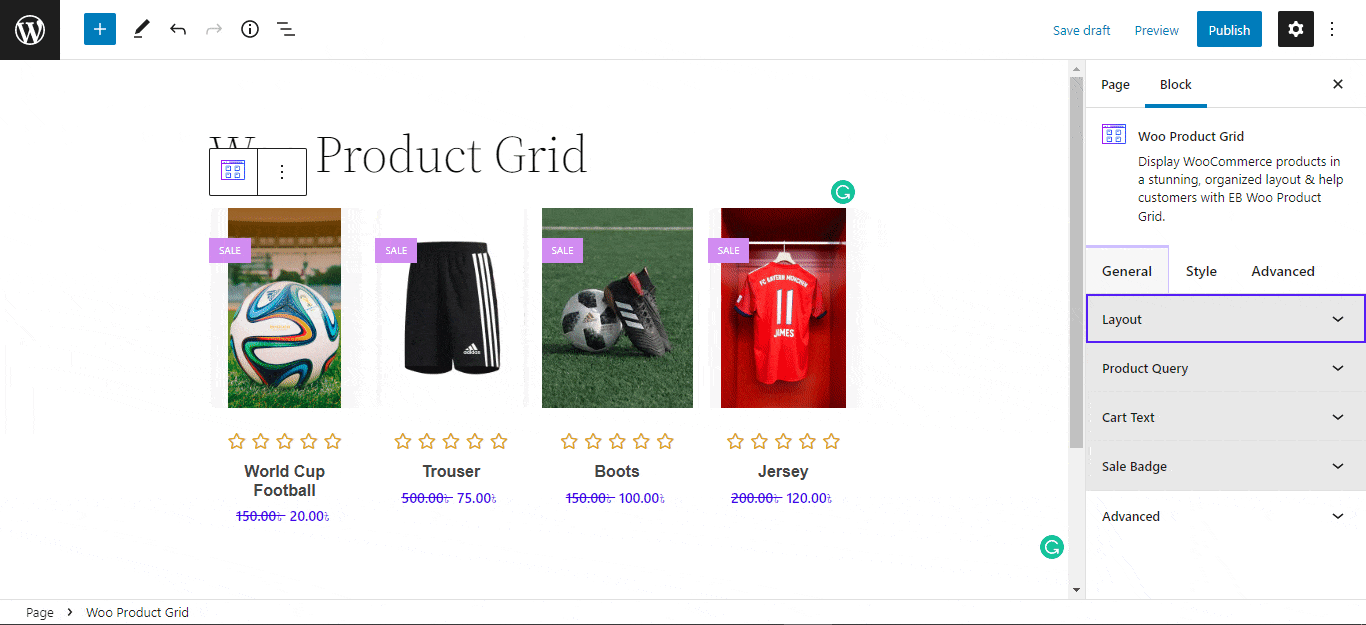Image resolution: width=1366 pixels, height=625 pixels.
Task: Open editor settings with the gear icon
Action: (1295, 29)
